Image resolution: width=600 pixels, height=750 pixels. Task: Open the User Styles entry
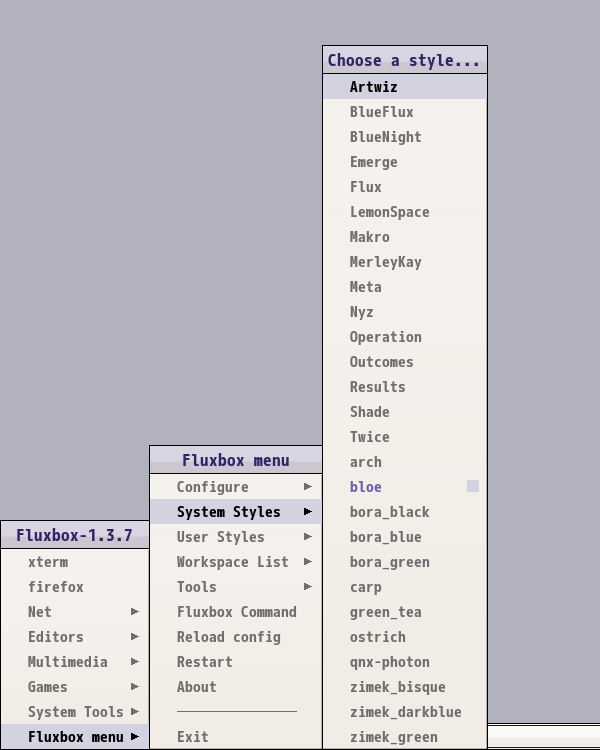(x=235, y=537)
